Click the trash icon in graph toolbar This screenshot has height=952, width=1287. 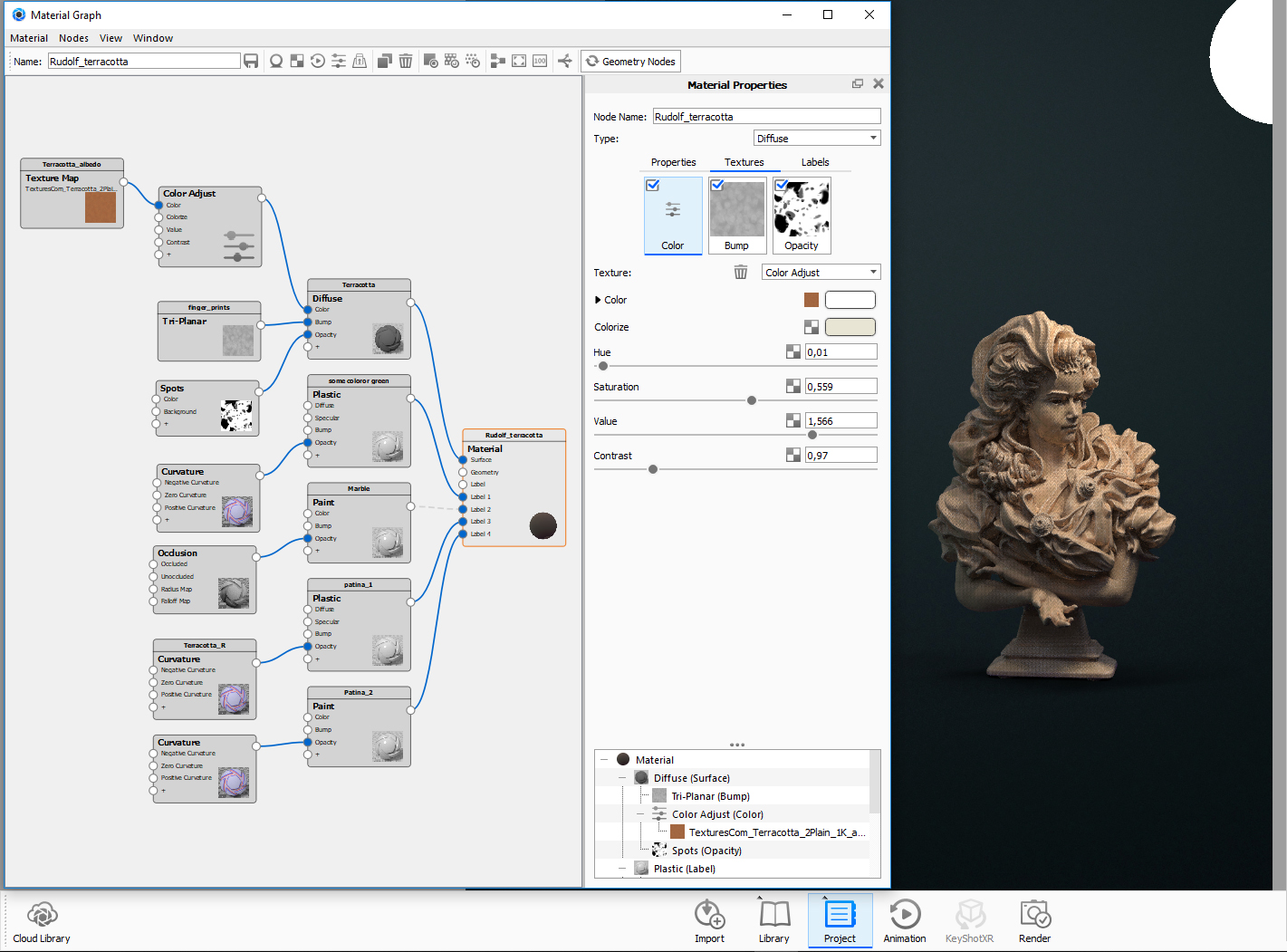pyautogui.click(x=406, y=61)
